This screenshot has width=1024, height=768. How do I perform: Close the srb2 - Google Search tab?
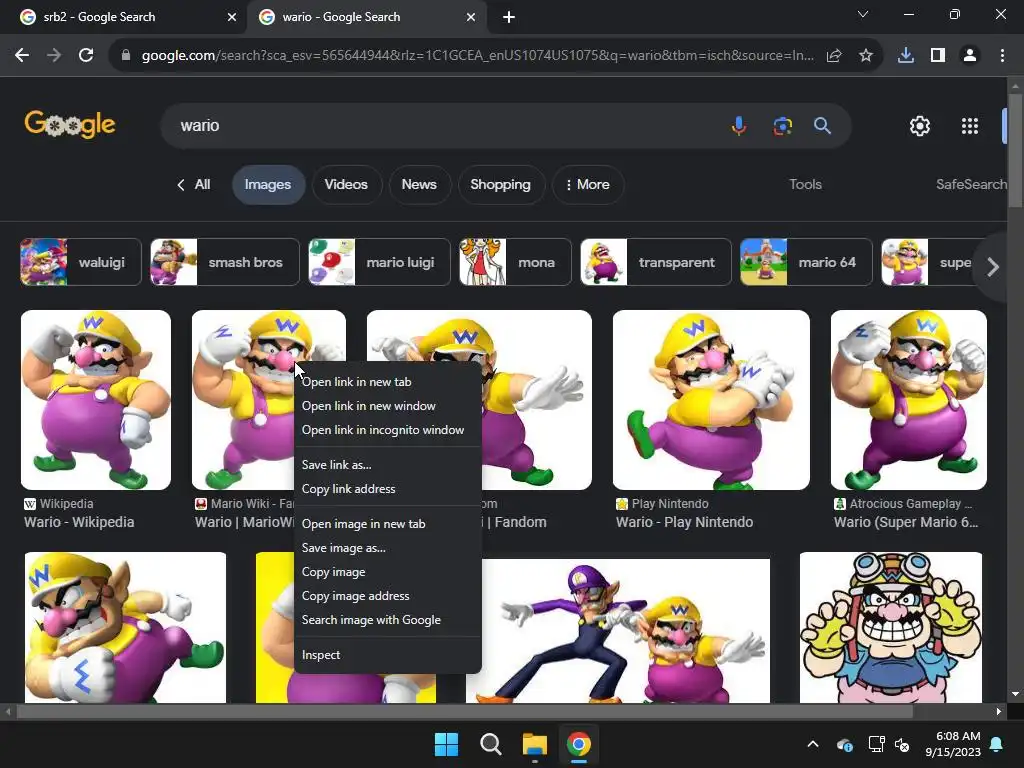click(x=231, y=17)
